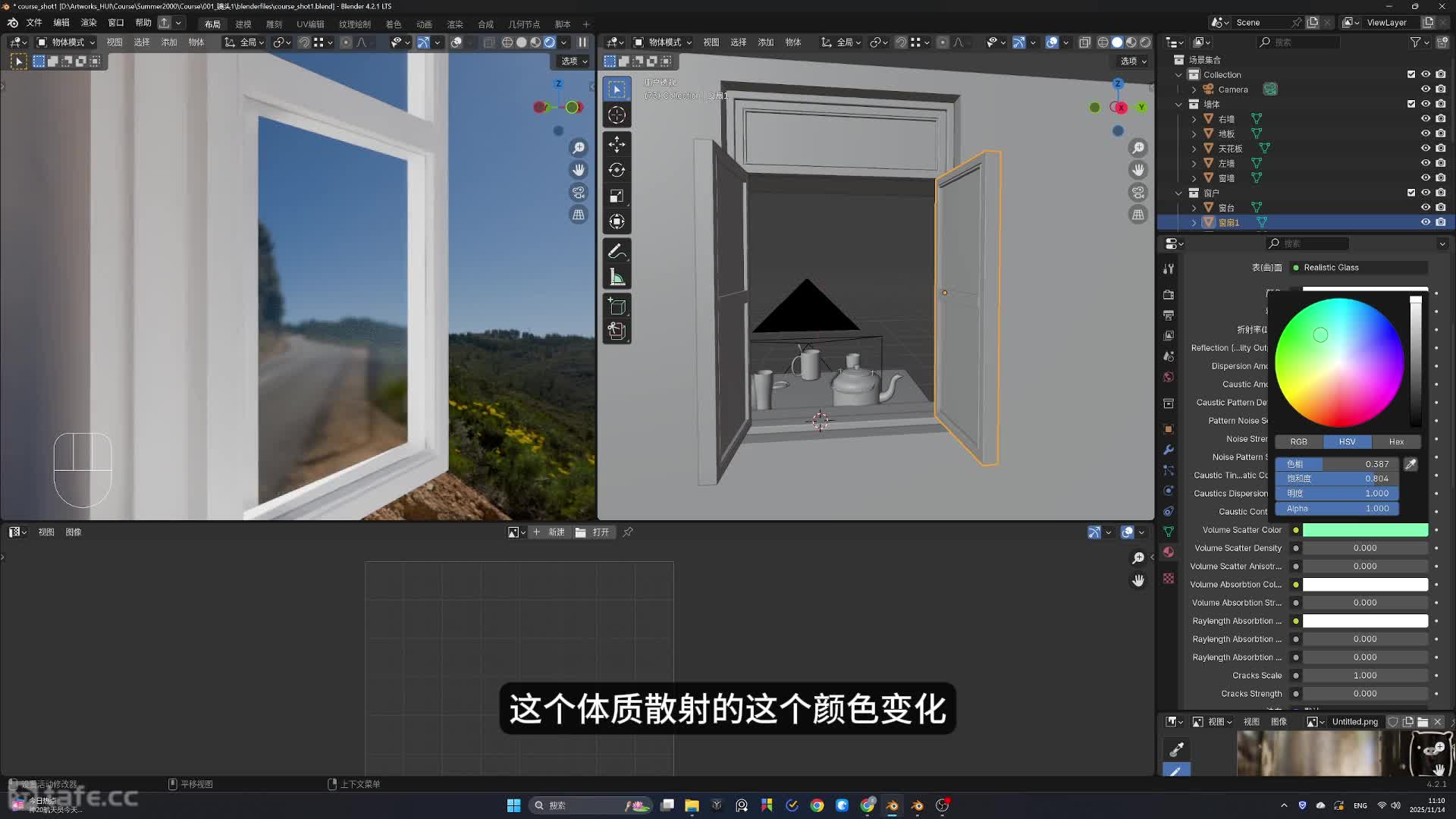Click the 打开 button in image editor
The width and height of the screenshot is (1456, 819).
click(593, 532)
